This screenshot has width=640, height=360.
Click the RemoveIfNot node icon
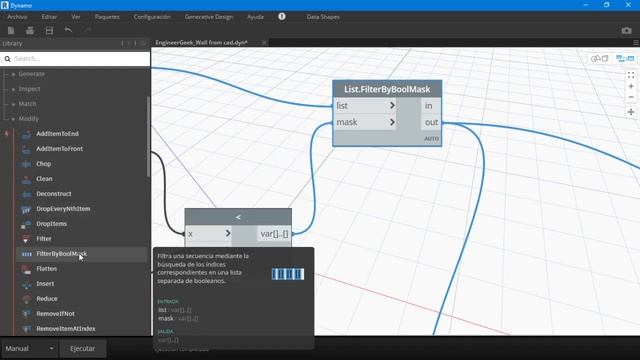pos(26,314)
